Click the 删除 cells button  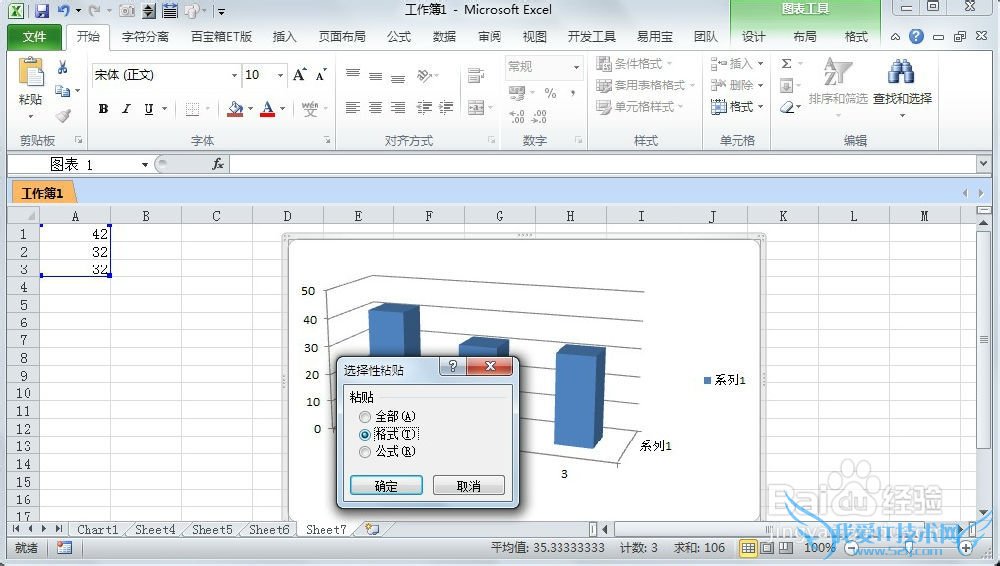[x=737, y=85]
